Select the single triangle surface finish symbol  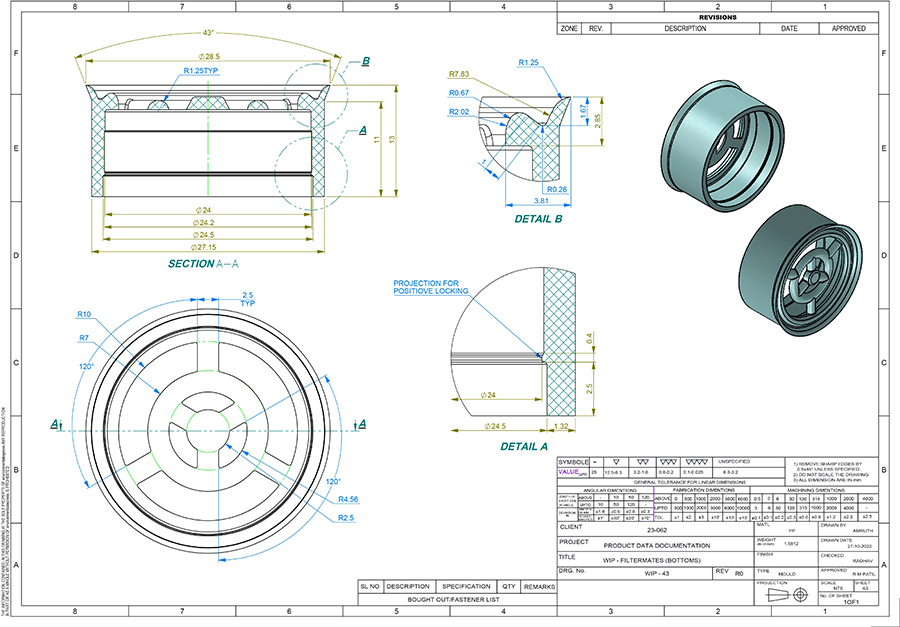616,461
